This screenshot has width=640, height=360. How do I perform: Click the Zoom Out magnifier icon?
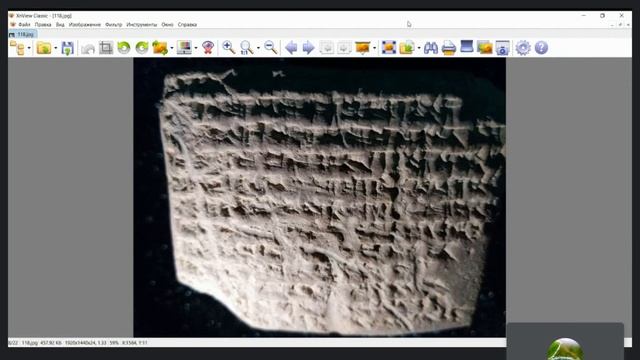(271, 48)
